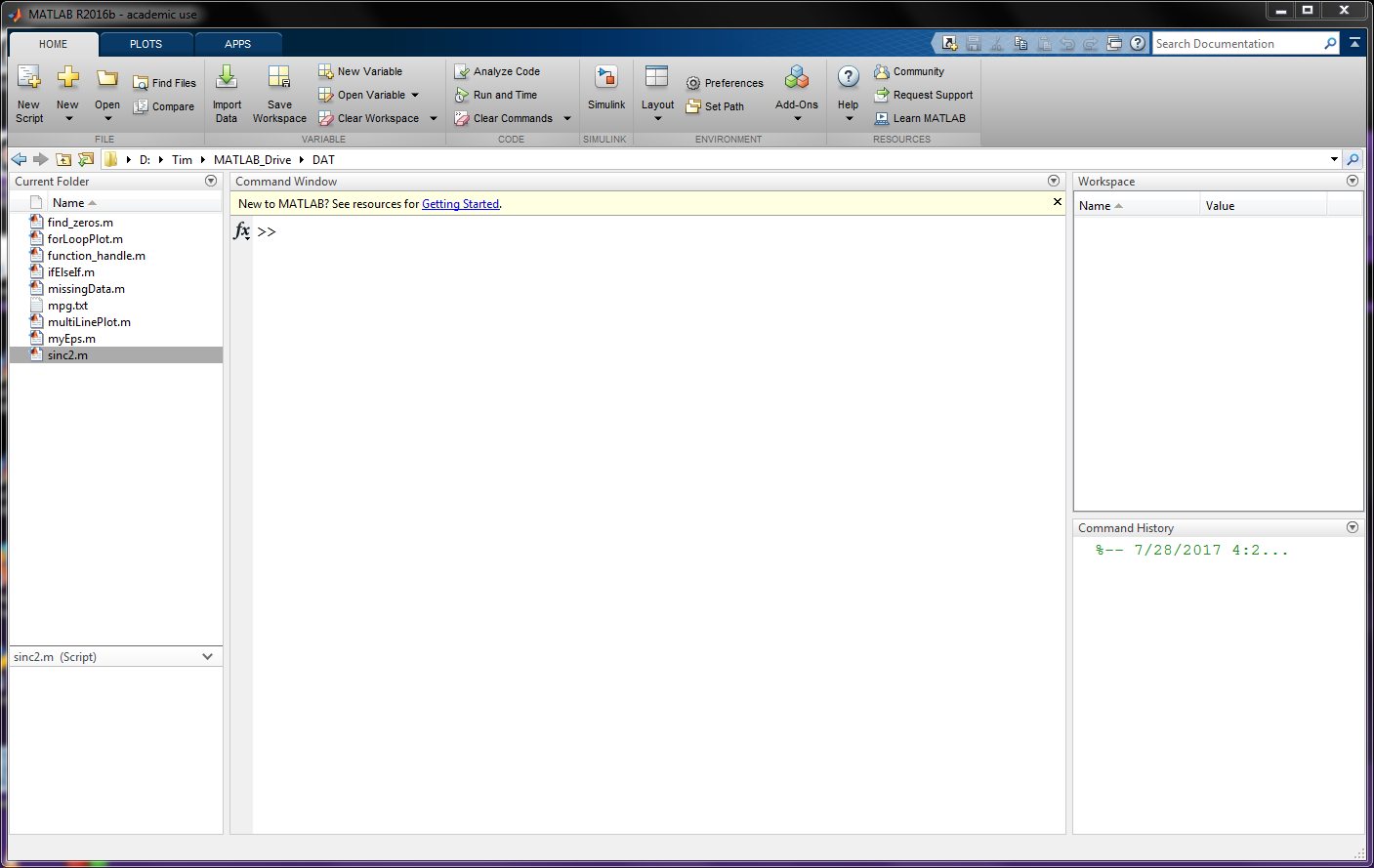1374x868 pixels.
Task: Click the Search Documentation magnifier icon
Action: point(1330,43)
